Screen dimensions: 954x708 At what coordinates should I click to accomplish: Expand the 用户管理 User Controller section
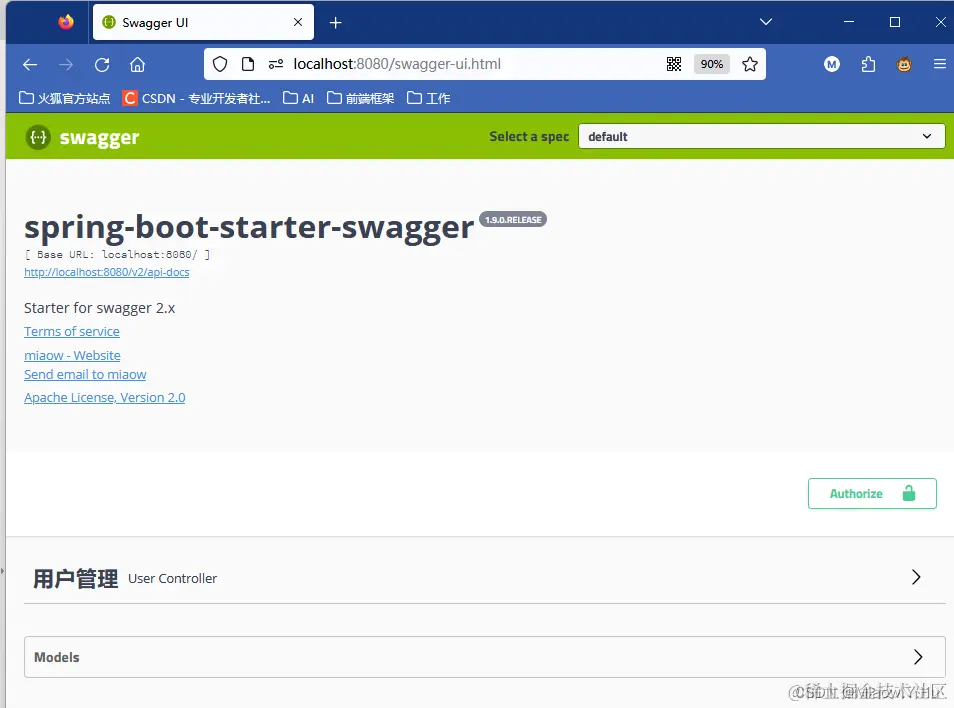click(x=916, y=577)
